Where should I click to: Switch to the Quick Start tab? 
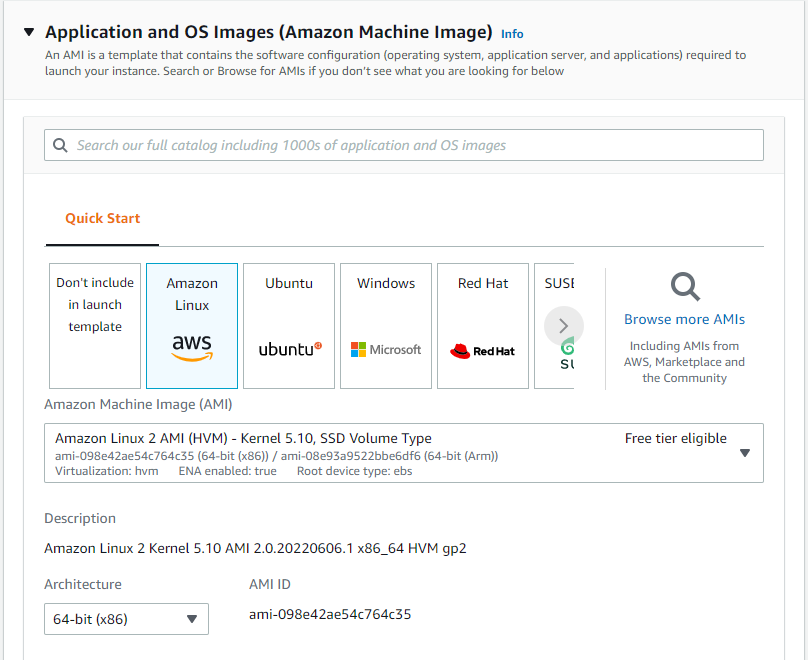pos(103,218)
